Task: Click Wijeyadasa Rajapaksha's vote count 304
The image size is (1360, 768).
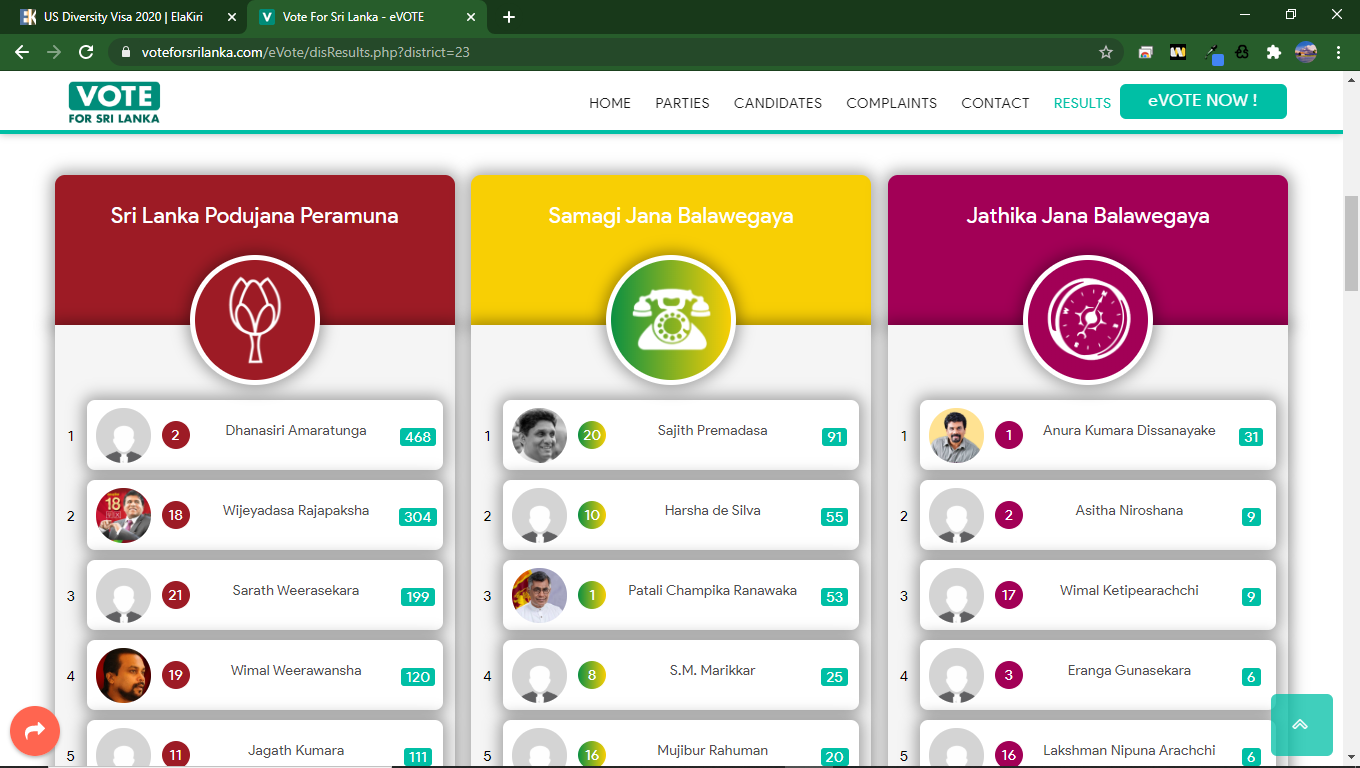Action: (x=418, y=517)
